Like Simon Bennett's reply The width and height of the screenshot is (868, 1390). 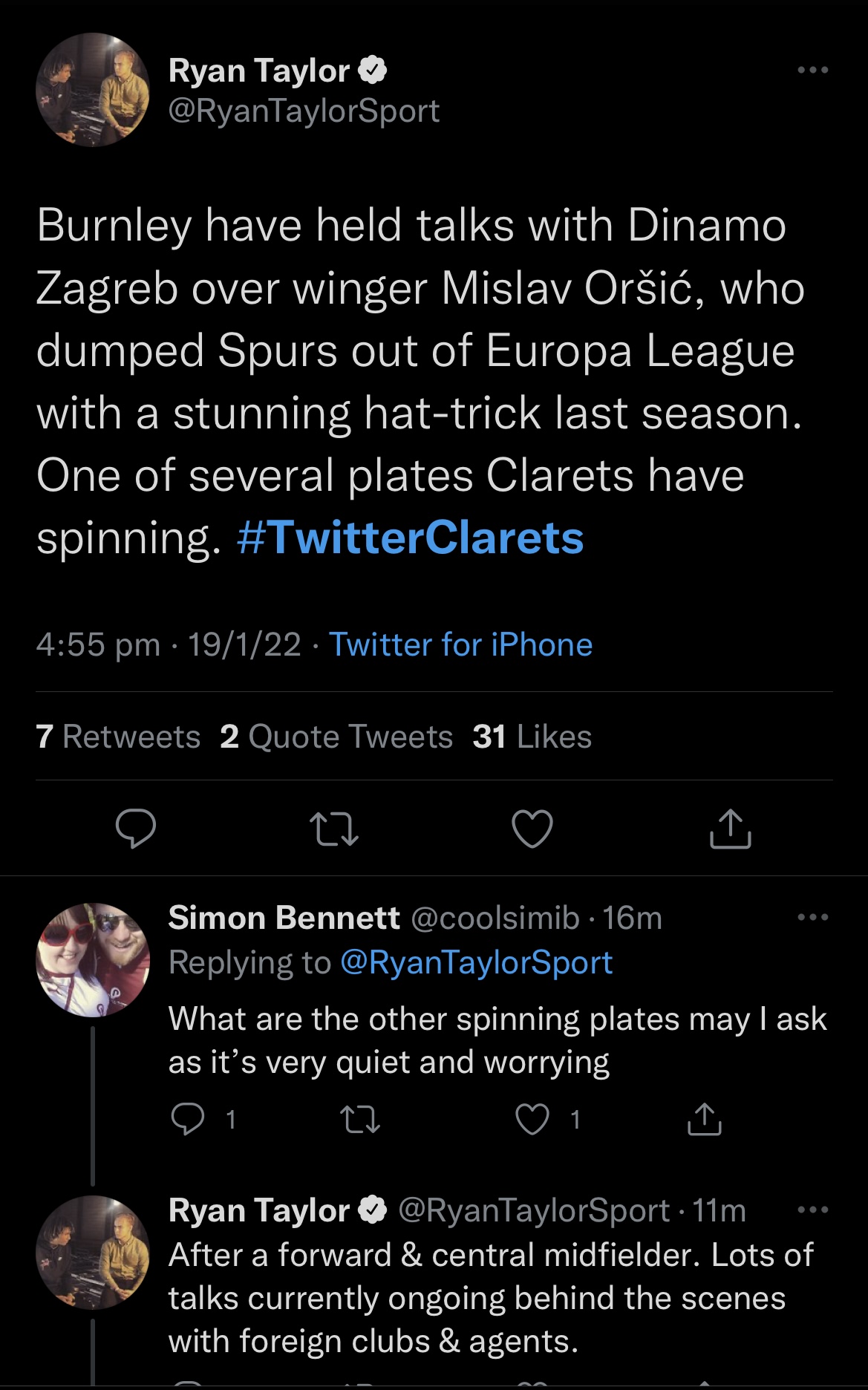[x=532, y=1119]
